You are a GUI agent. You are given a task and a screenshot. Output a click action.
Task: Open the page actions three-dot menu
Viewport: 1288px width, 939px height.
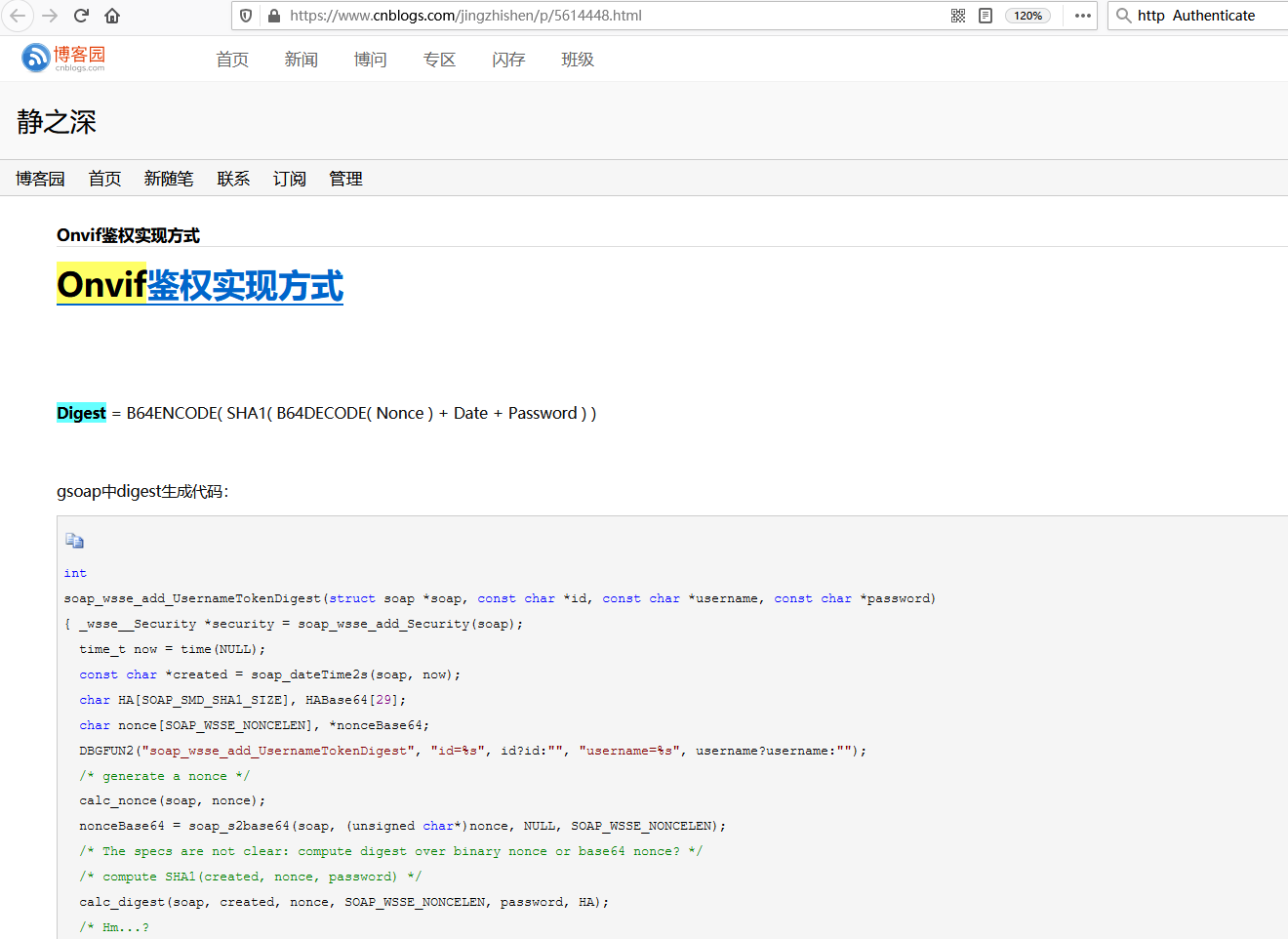point(1083,16)
